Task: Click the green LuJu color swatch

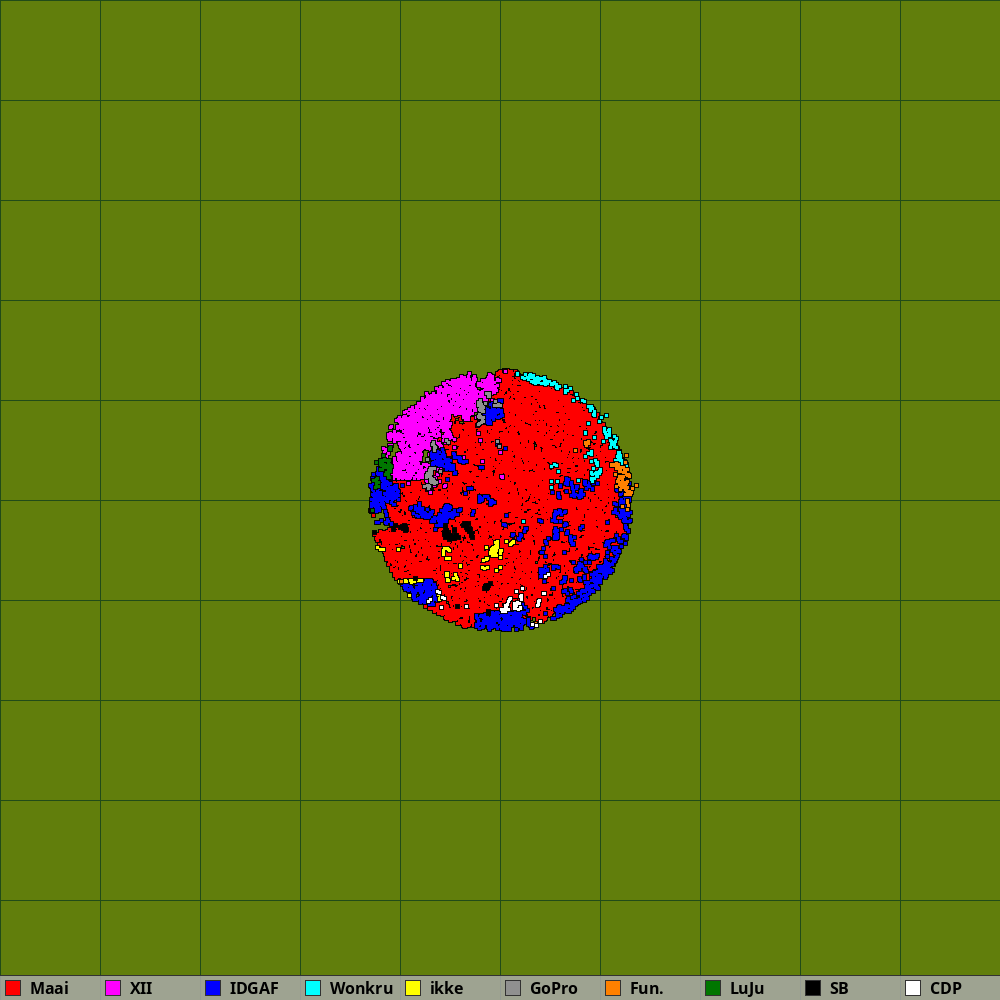Action: 713,988
